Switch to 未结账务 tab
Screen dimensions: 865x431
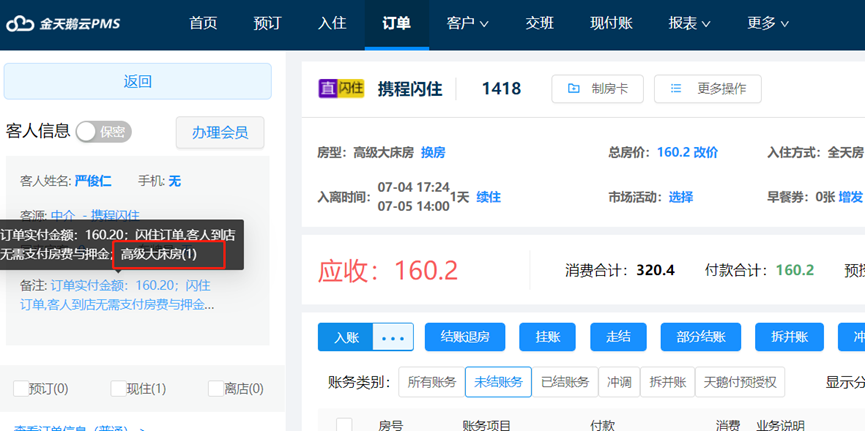pos(498,382)
